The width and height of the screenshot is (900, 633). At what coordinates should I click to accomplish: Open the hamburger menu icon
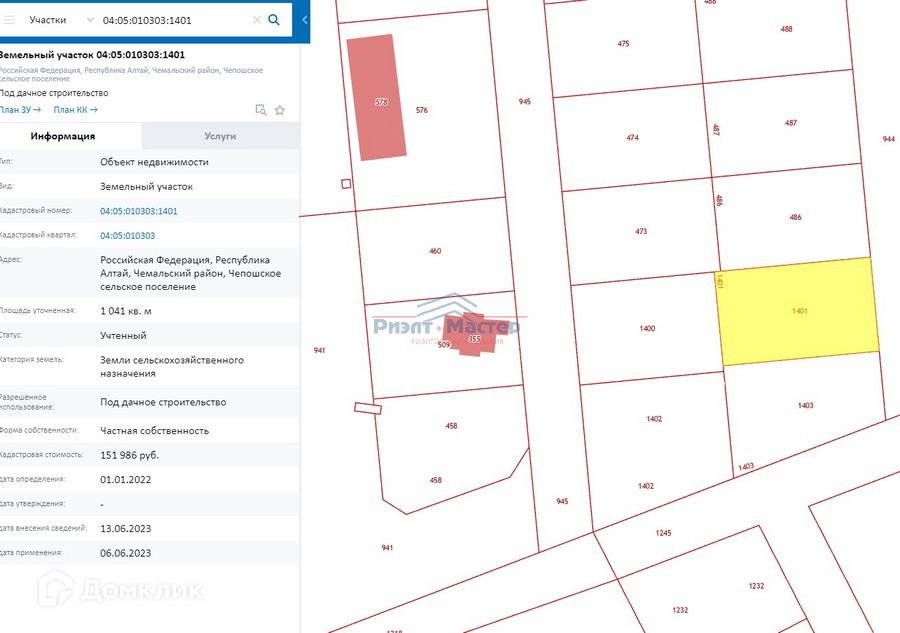click(x=9, y=20)
